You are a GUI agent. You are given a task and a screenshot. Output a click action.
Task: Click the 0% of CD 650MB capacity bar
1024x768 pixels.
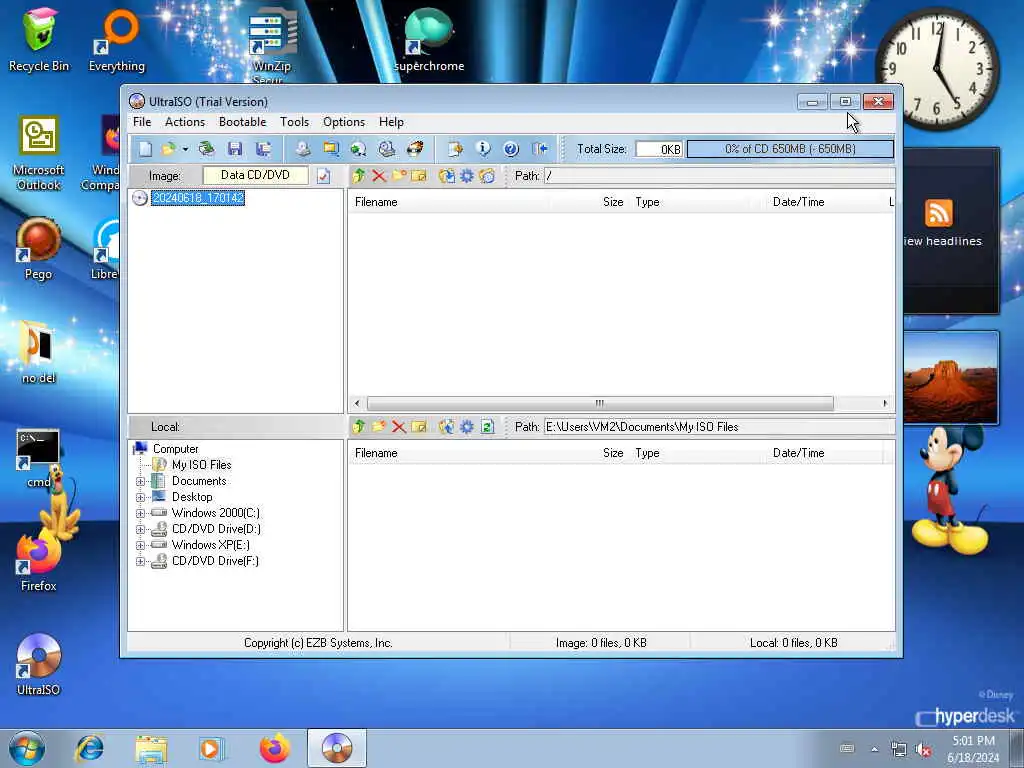(790, 149)
